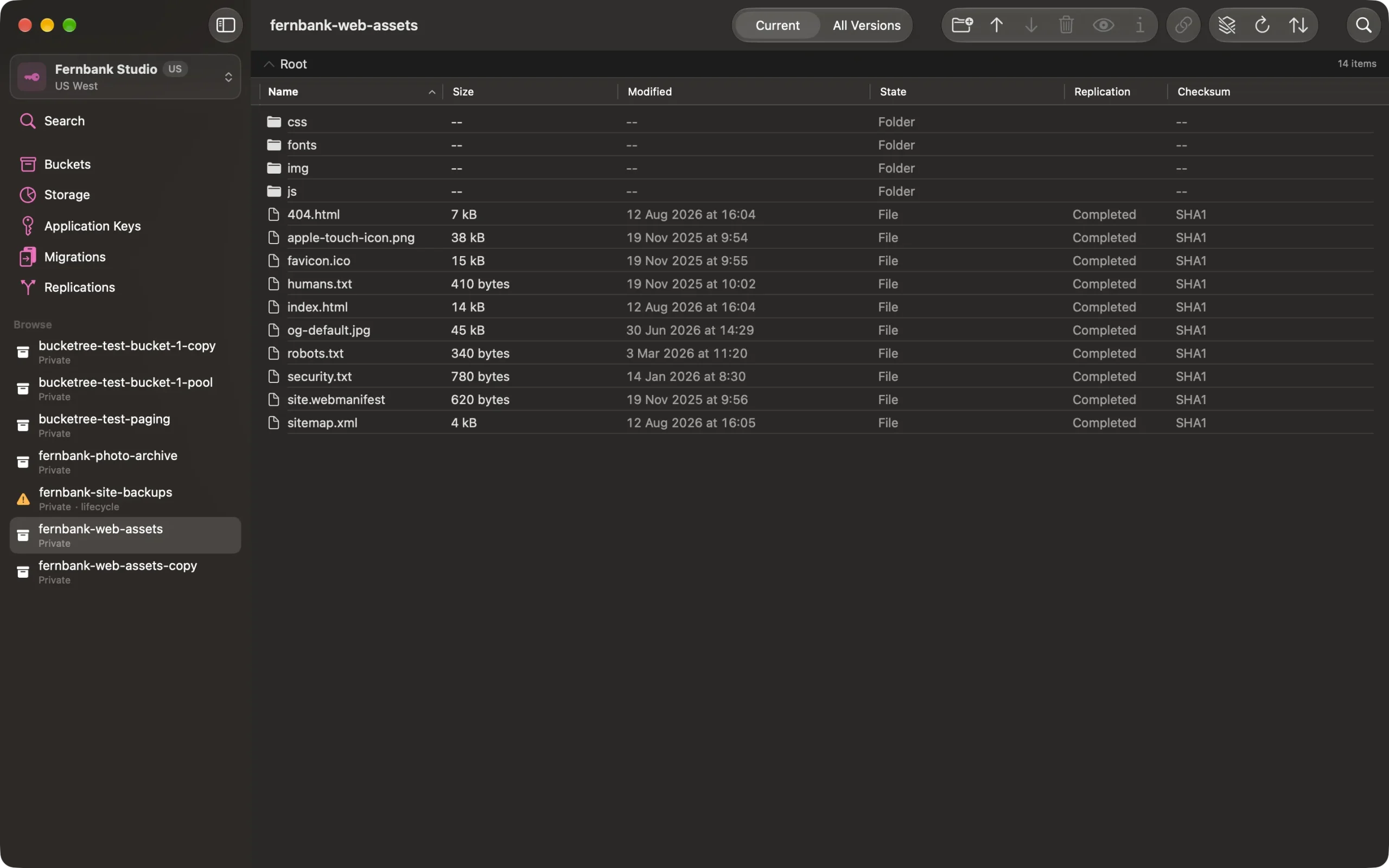Image resolution: width=1389 pixels, height=868 pixels.
Task: Switch to Current versions view
Action: tap(777, 25)
